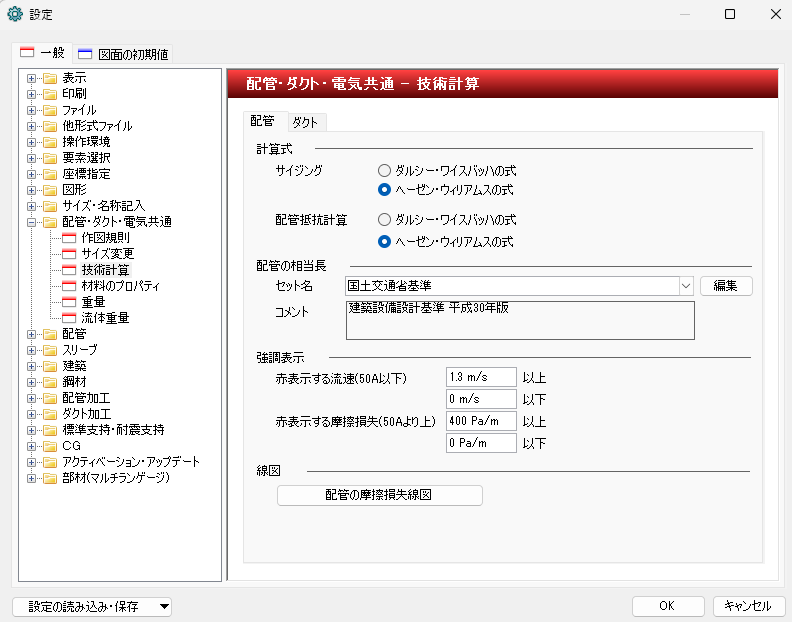Select ダルシー・ワイスバッハの式 for 配管抵抗計算

pos(384,219)
